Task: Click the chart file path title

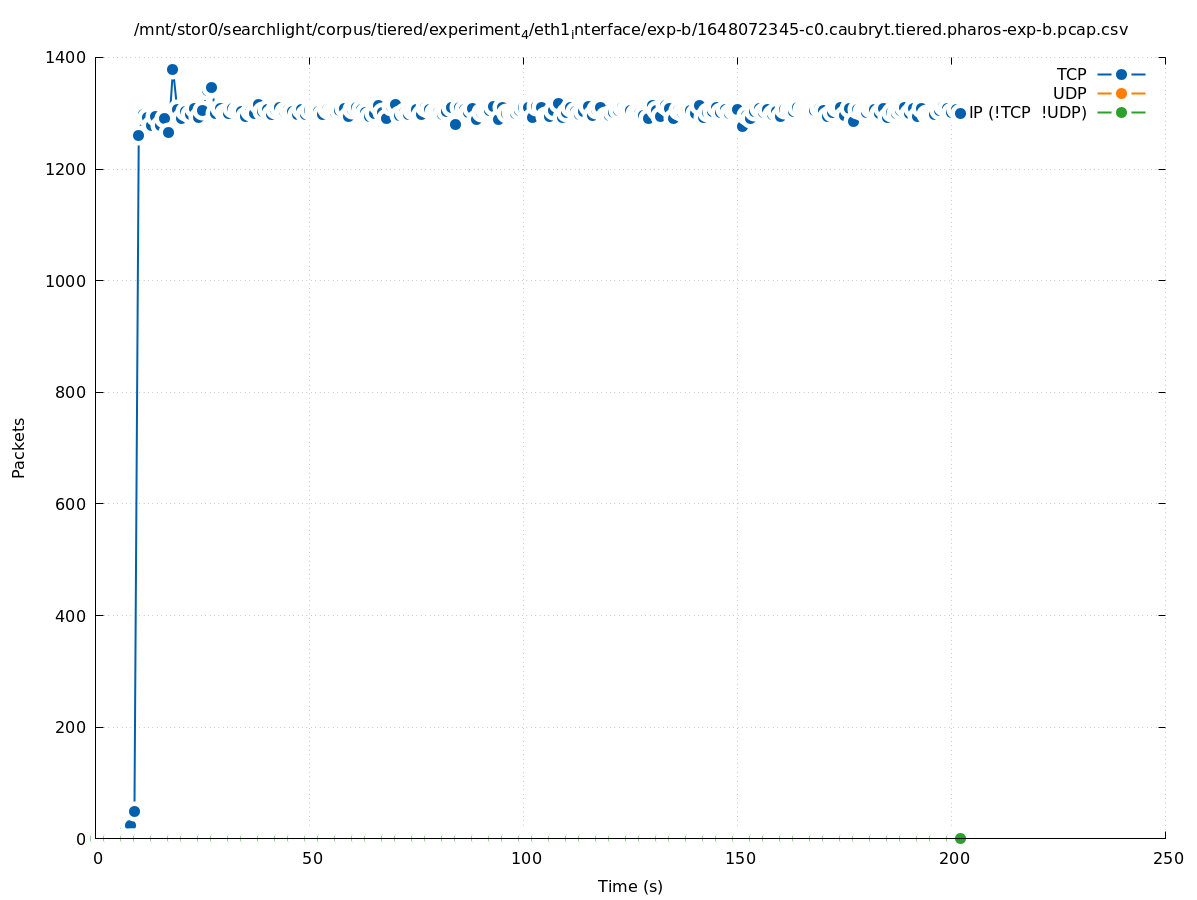Action: point(631,30)
